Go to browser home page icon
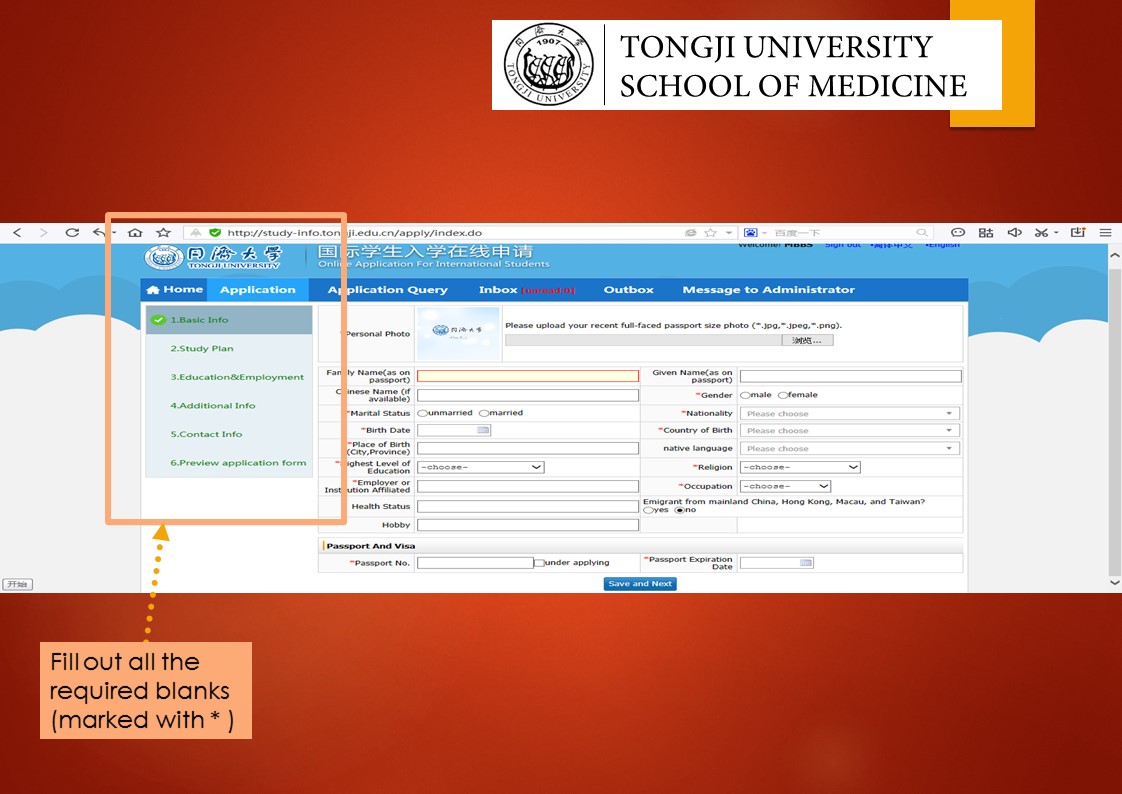The height and width of the screenshot is (794, 1122). [x=135, y=232]
